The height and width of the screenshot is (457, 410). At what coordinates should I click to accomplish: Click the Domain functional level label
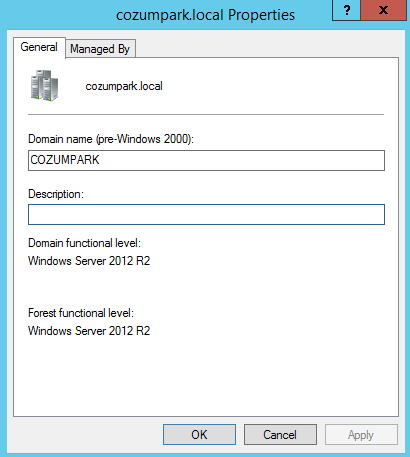click(84, 243)
